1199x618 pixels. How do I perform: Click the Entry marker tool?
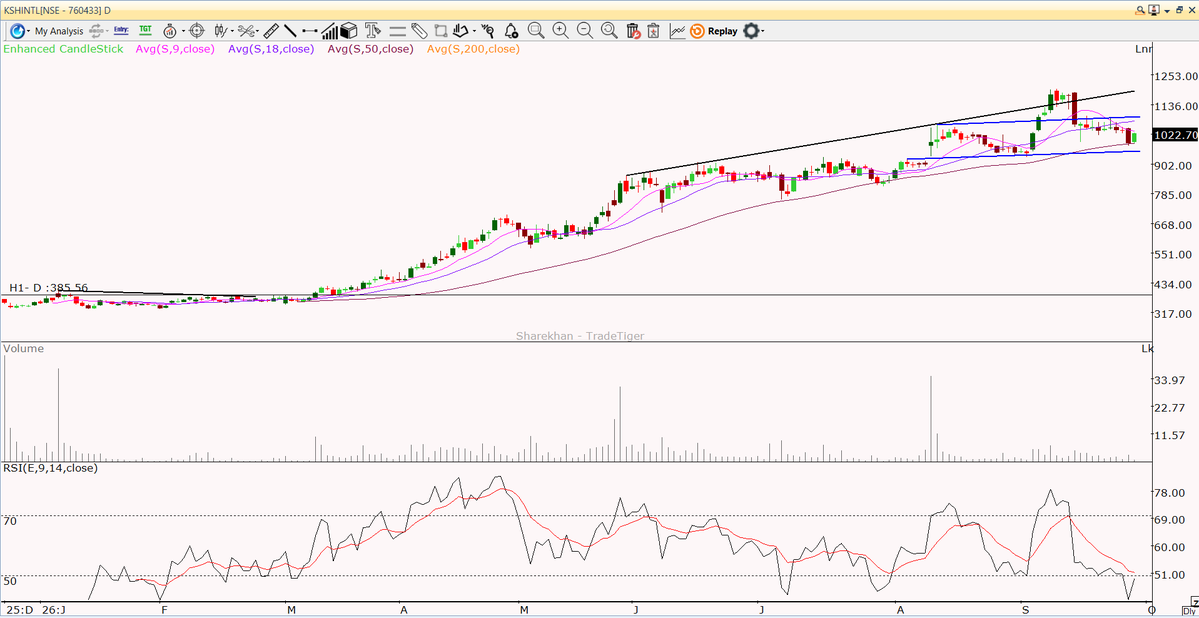(x=121, y=31)
